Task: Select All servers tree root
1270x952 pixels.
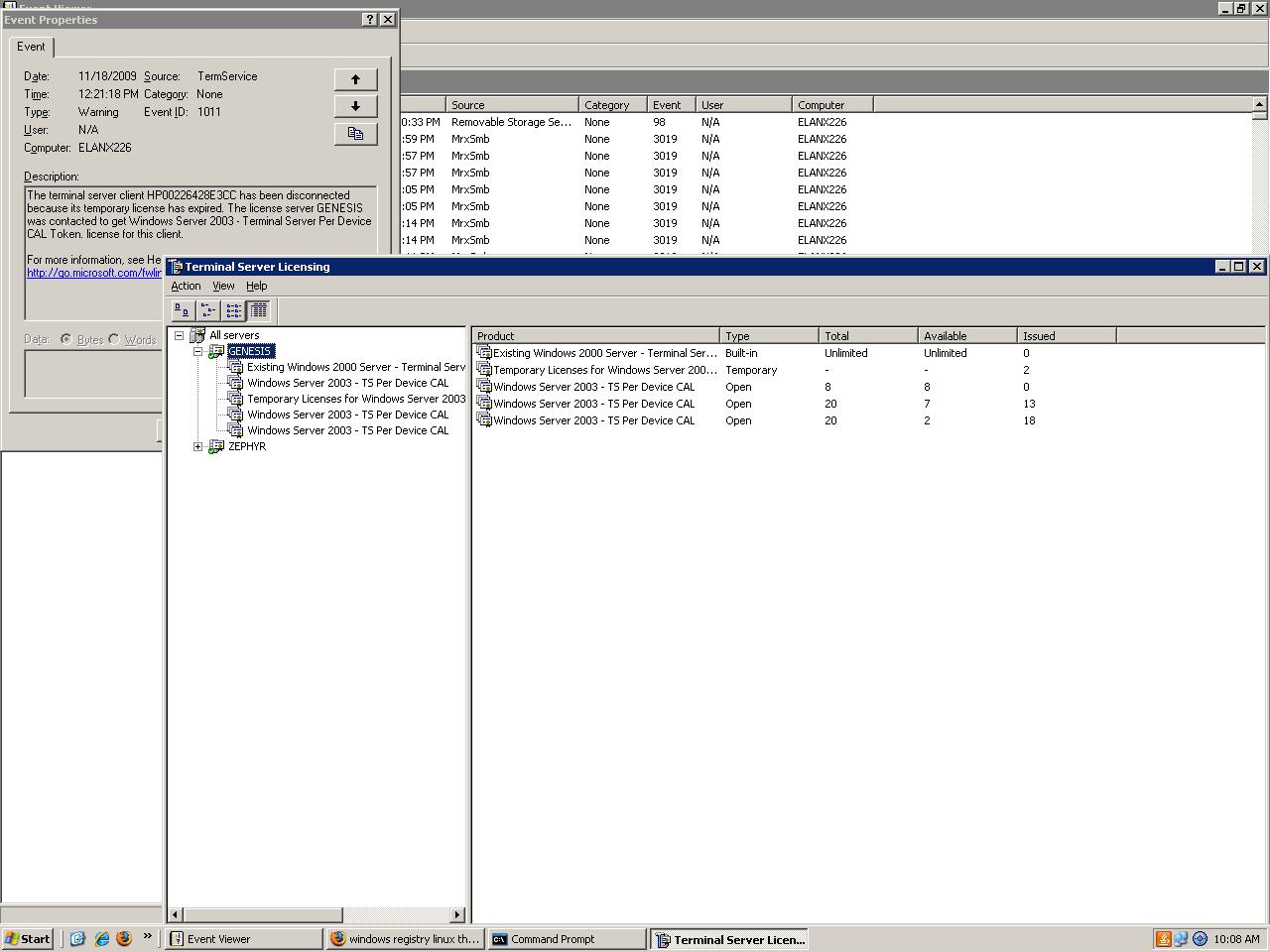Action: point(234,335)
